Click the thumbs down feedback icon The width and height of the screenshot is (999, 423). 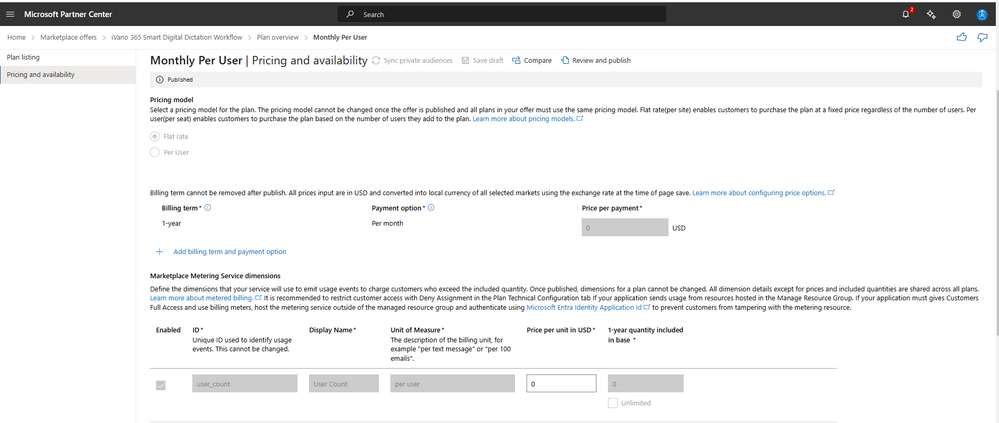(982, 38)
